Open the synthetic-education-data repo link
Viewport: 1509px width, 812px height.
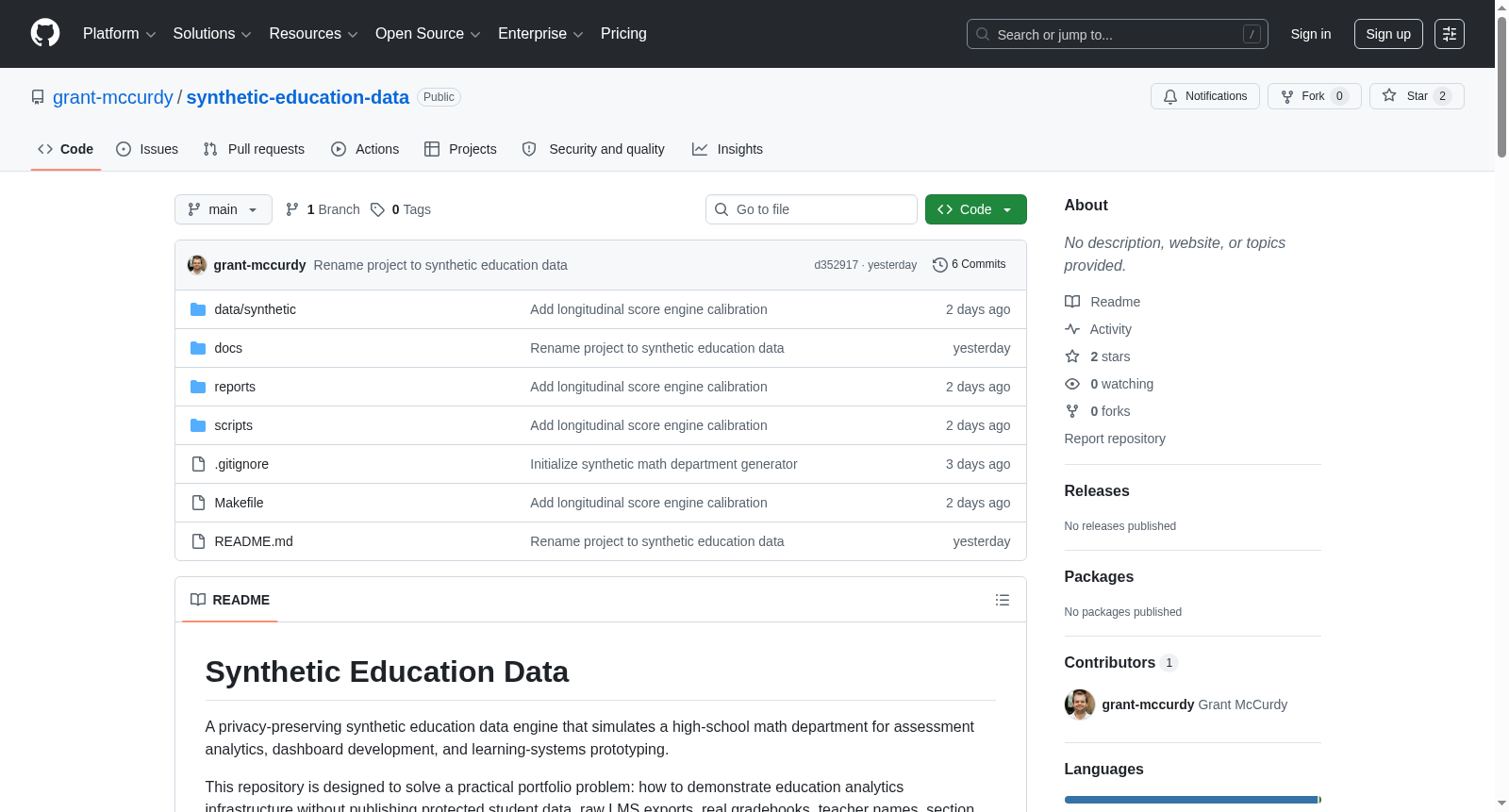298,97
